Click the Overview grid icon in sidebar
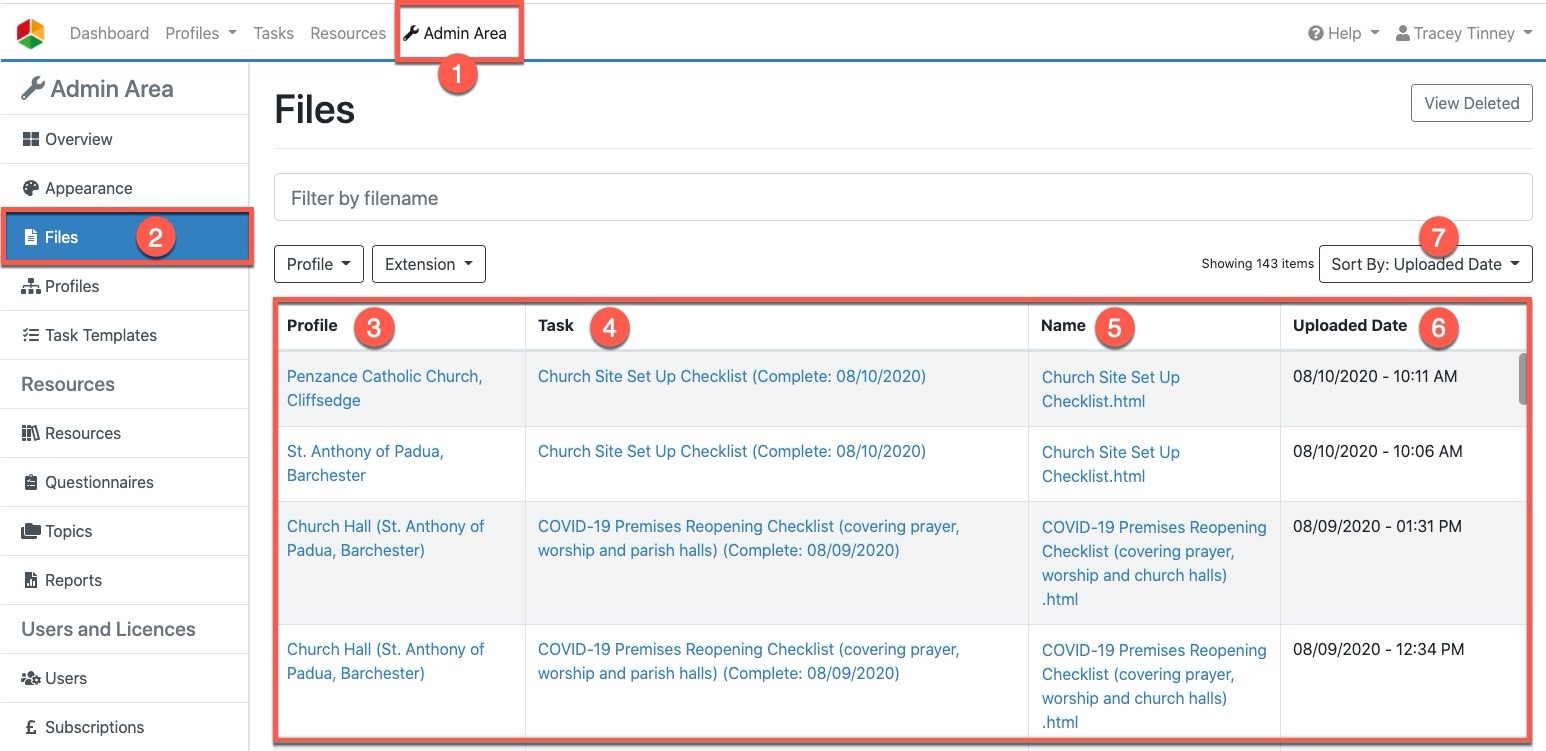 tap(30, 139)
